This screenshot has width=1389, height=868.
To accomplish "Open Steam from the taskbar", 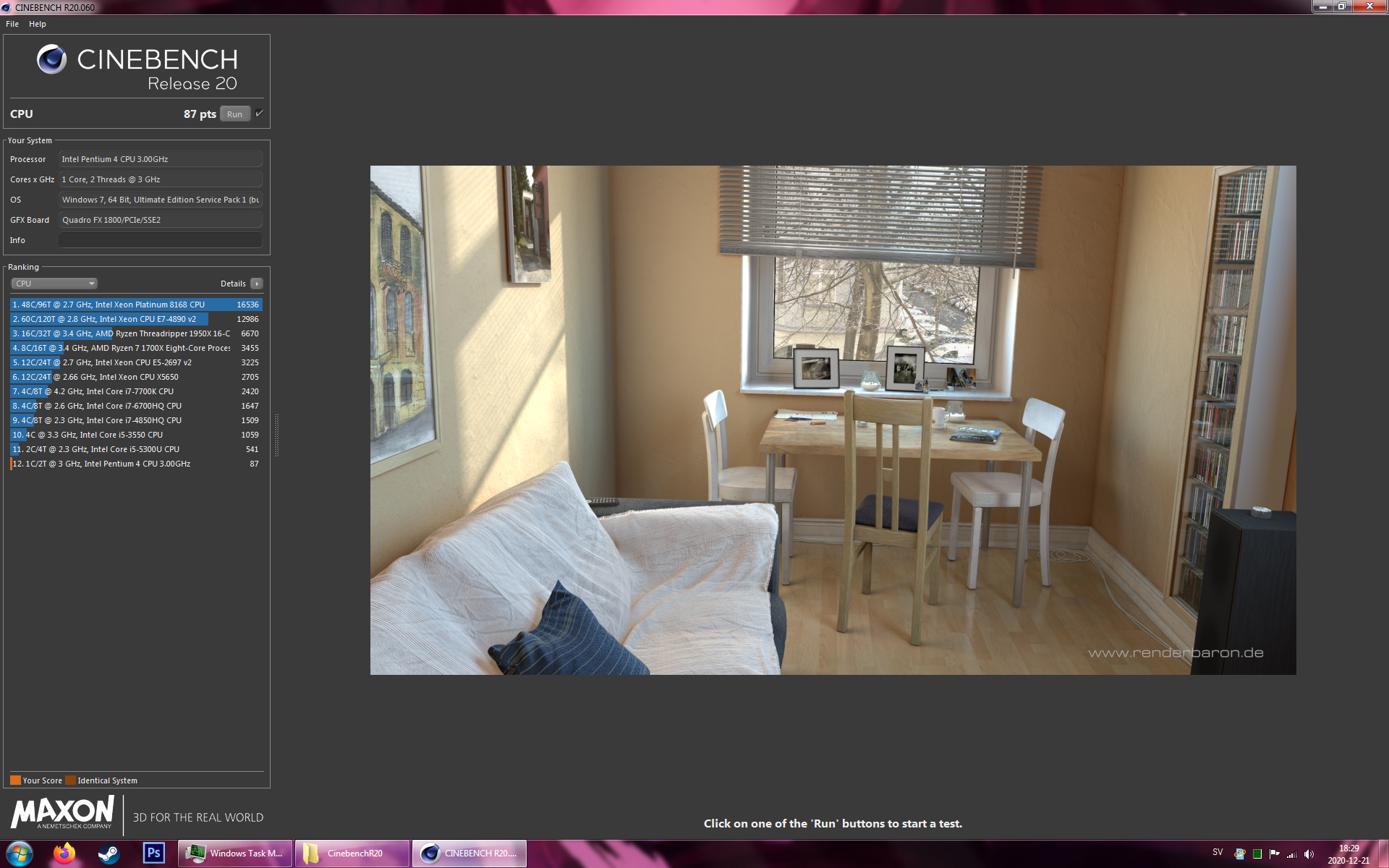I will pyautogui.click(x=109, y=854).
